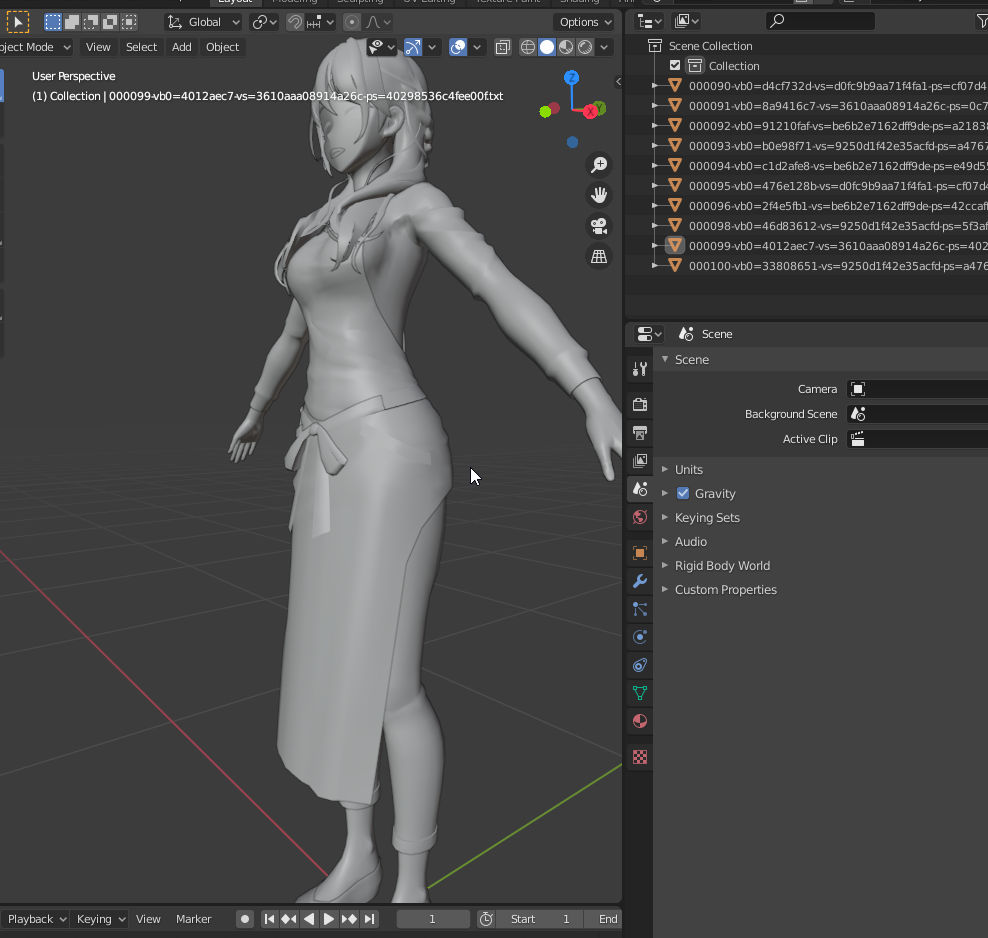Toggle show gizmo button

[x=413, y=47]
